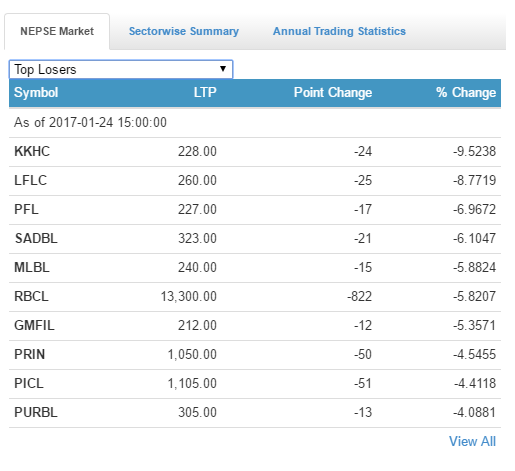Viewport: 515px width, 471px height.
Task: Select the LFLC symbol
Action: click(30, 180)
